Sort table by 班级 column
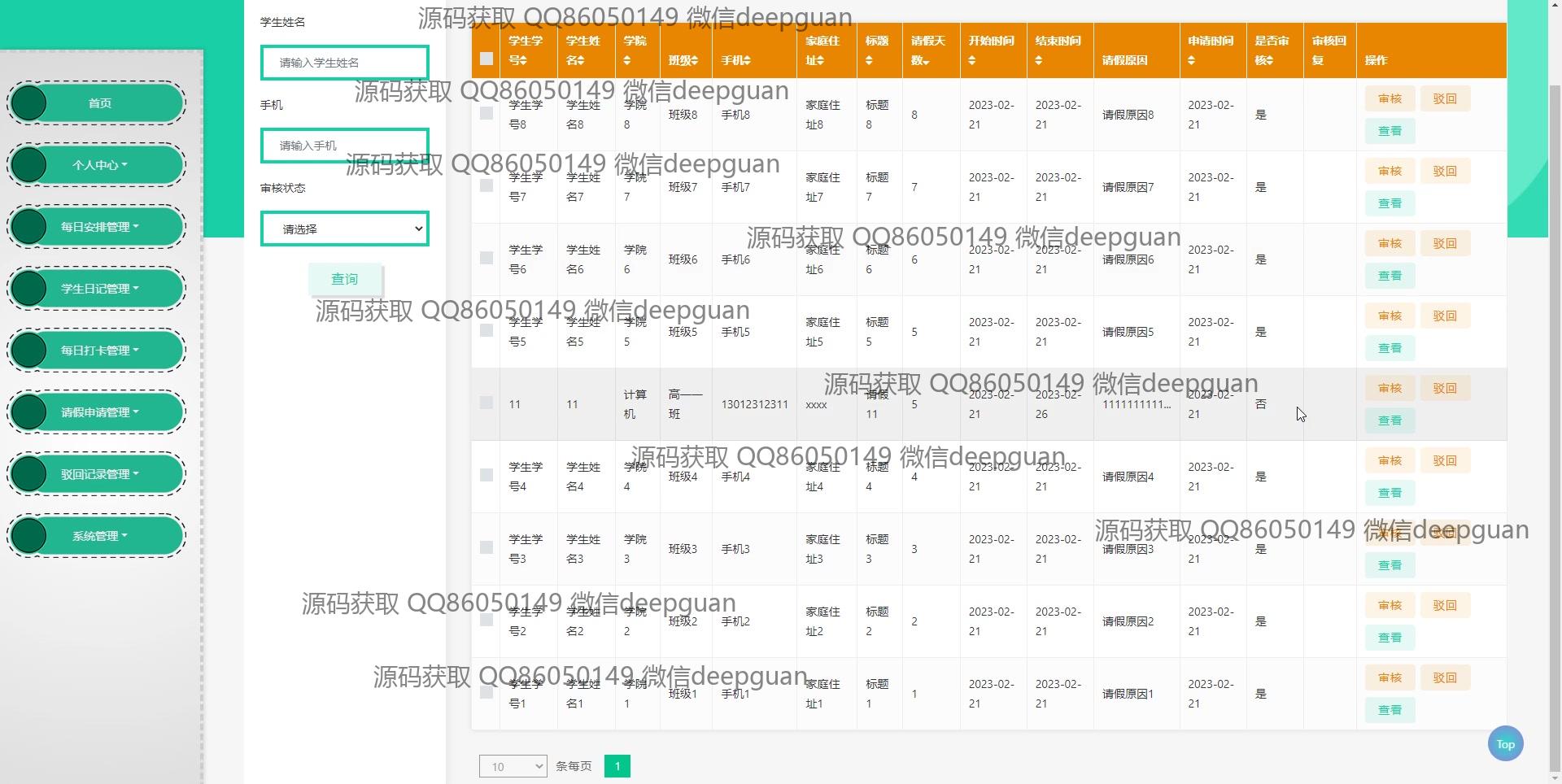 [683, 60]
